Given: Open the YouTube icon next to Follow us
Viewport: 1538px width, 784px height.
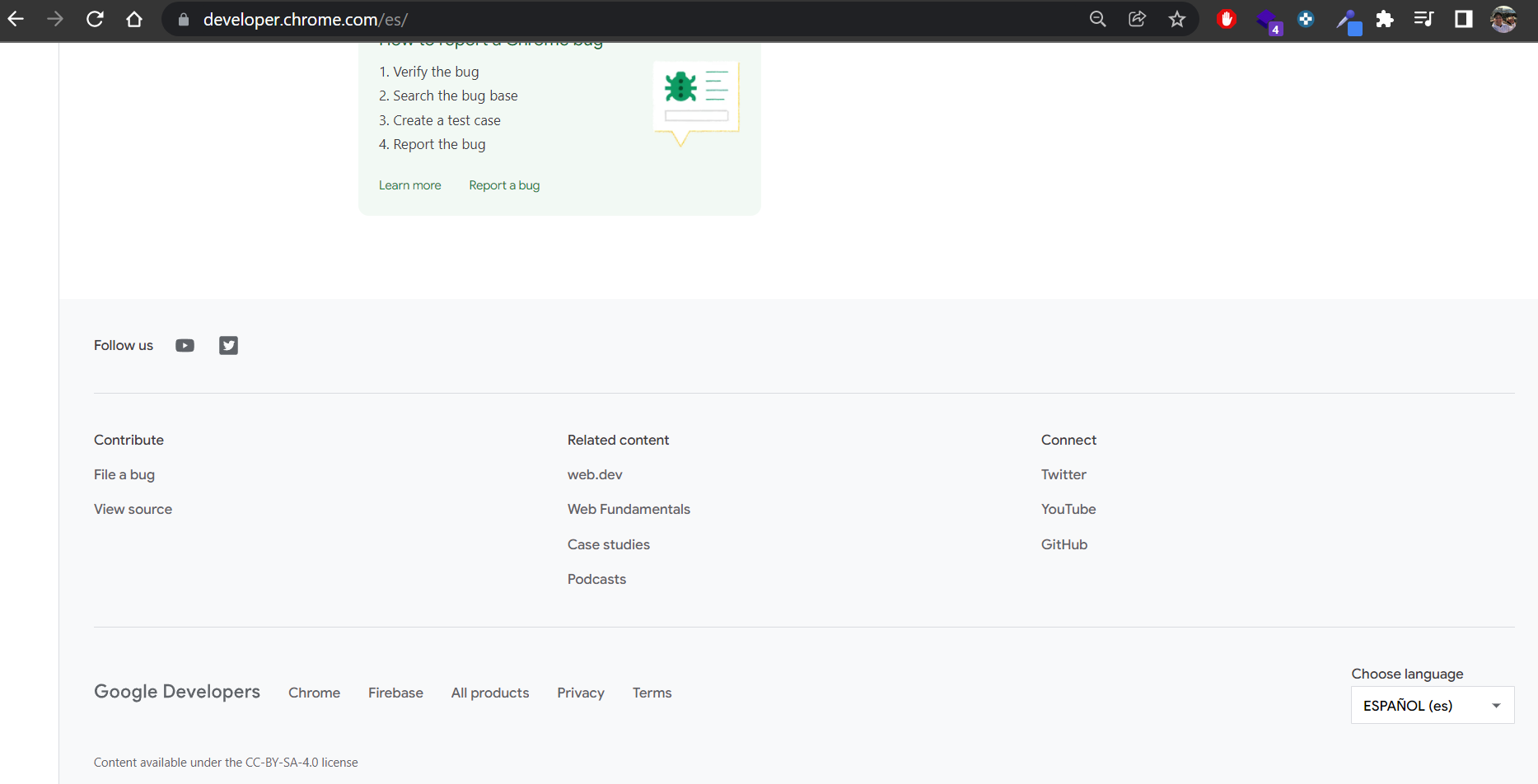Looking at the screenshot, I should [x=185, y=345].
